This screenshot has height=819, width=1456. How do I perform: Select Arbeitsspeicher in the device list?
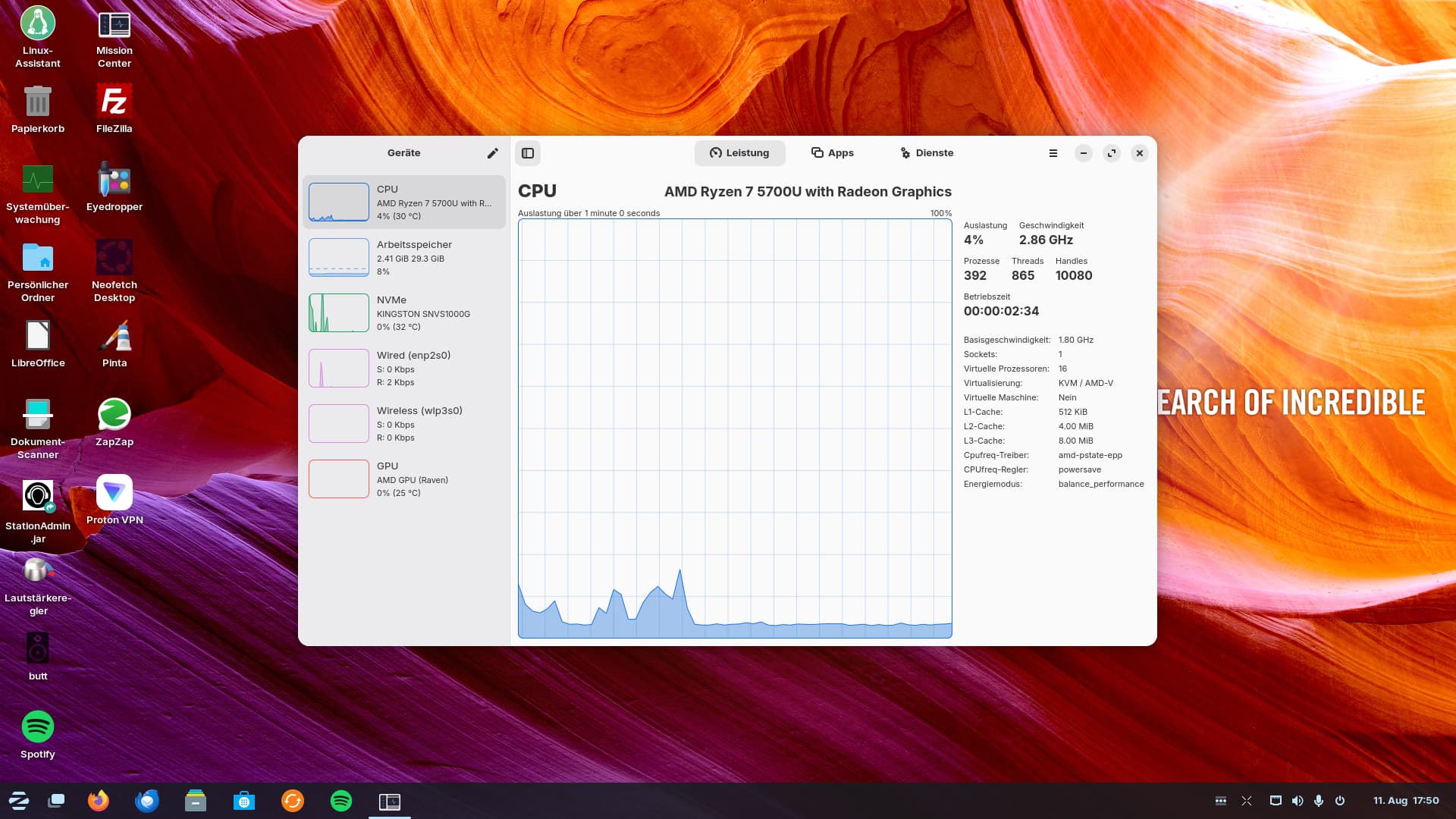tap(403, 258)
